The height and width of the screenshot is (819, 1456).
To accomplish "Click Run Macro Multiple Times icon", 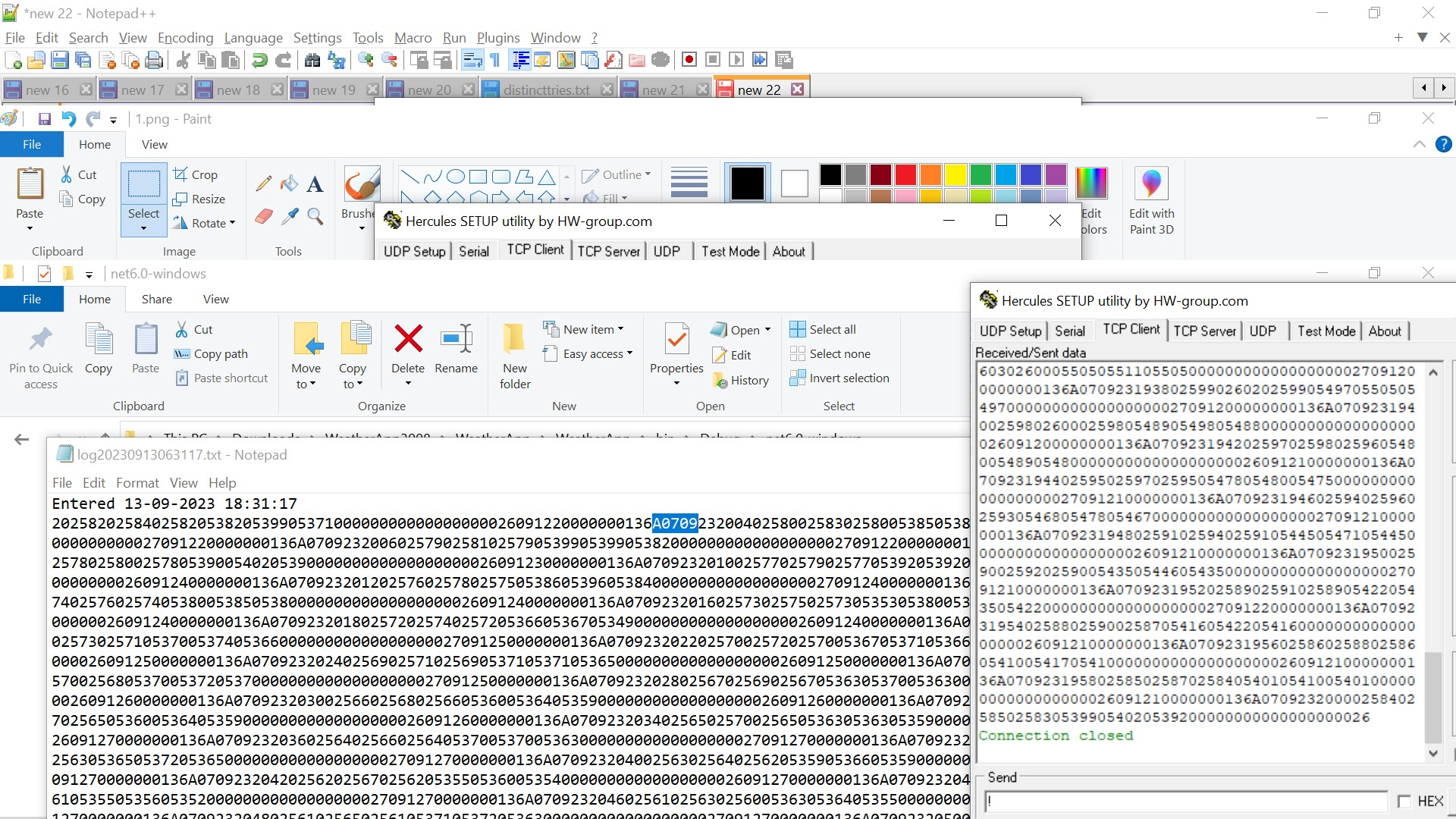I will tap(760, 60).
